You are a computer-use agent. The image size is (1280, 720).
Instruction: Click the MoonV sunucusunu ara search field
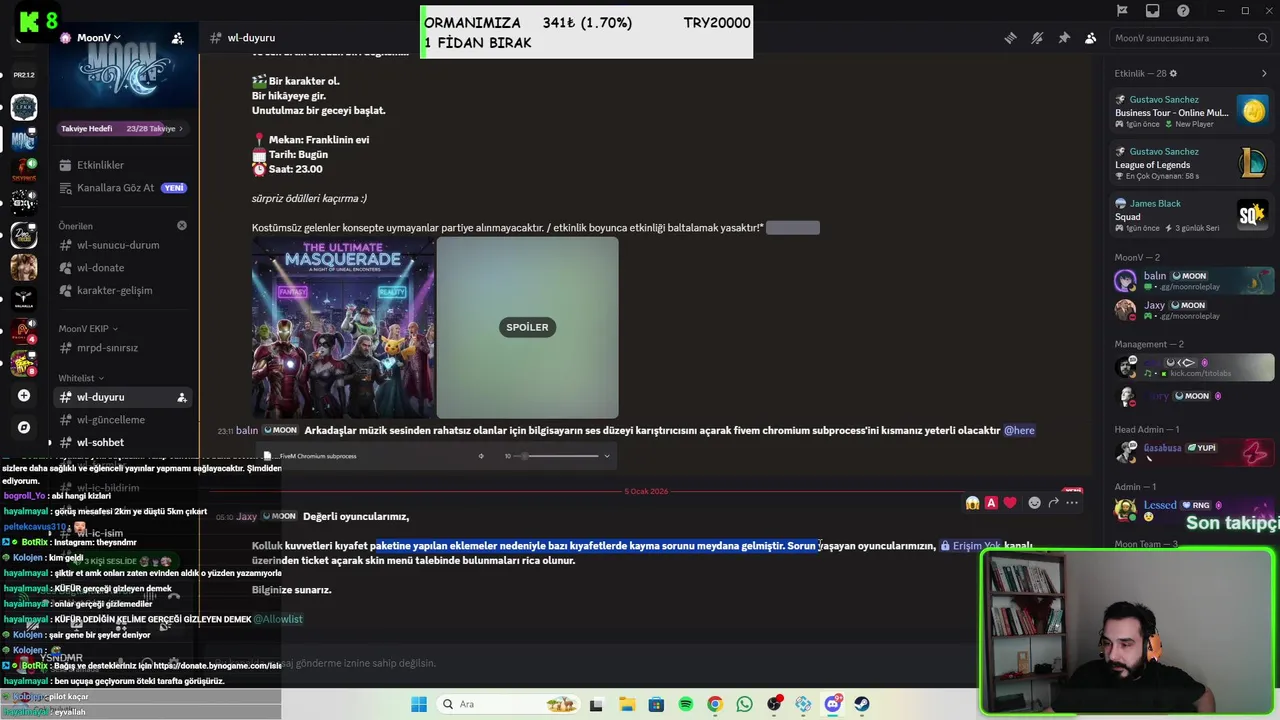[1190, 38]
